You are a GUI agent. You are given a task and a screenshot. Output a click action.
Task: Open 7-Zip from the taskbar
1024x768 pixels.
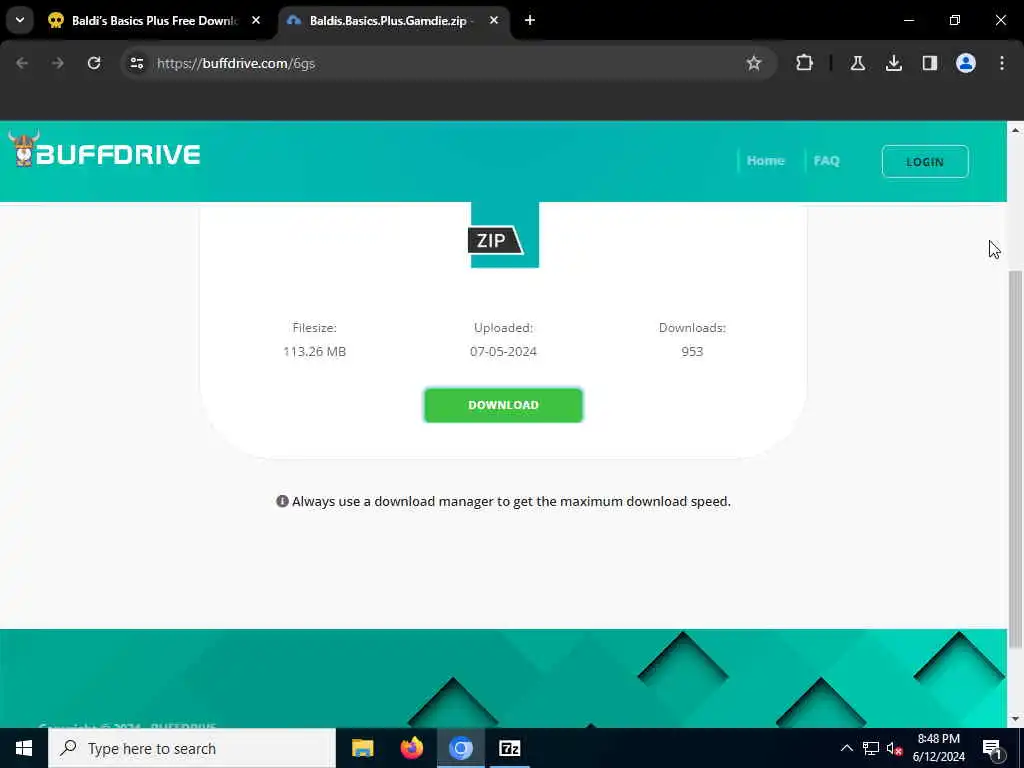[x=509, y=748]
